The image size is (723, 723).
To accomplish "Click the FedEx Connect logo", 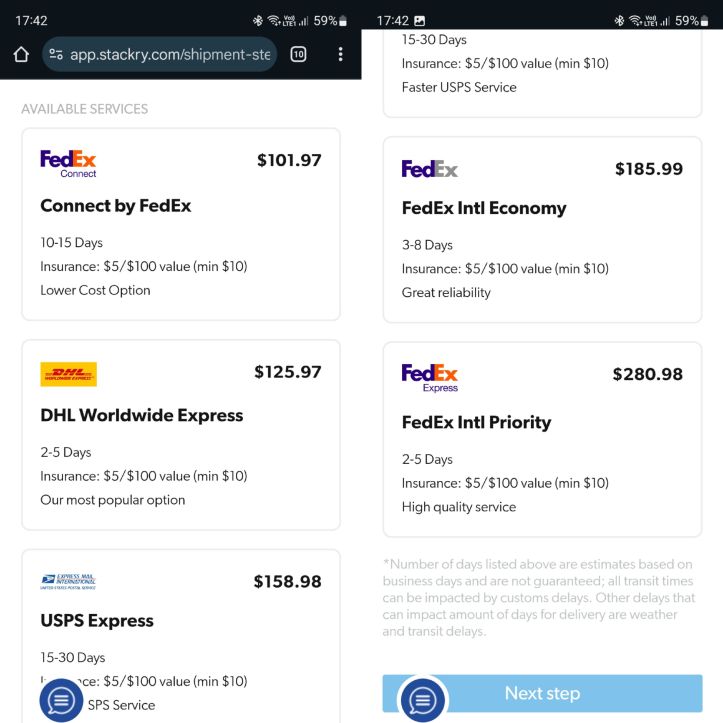I will pos(68,163).
